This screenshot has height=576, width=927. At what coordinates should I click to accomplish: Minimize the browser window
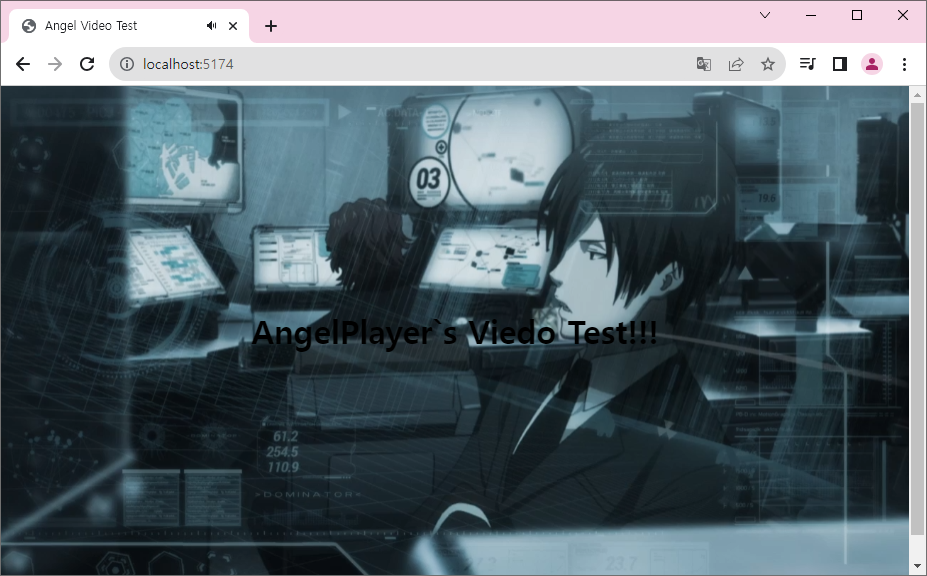tap(811, 15)
